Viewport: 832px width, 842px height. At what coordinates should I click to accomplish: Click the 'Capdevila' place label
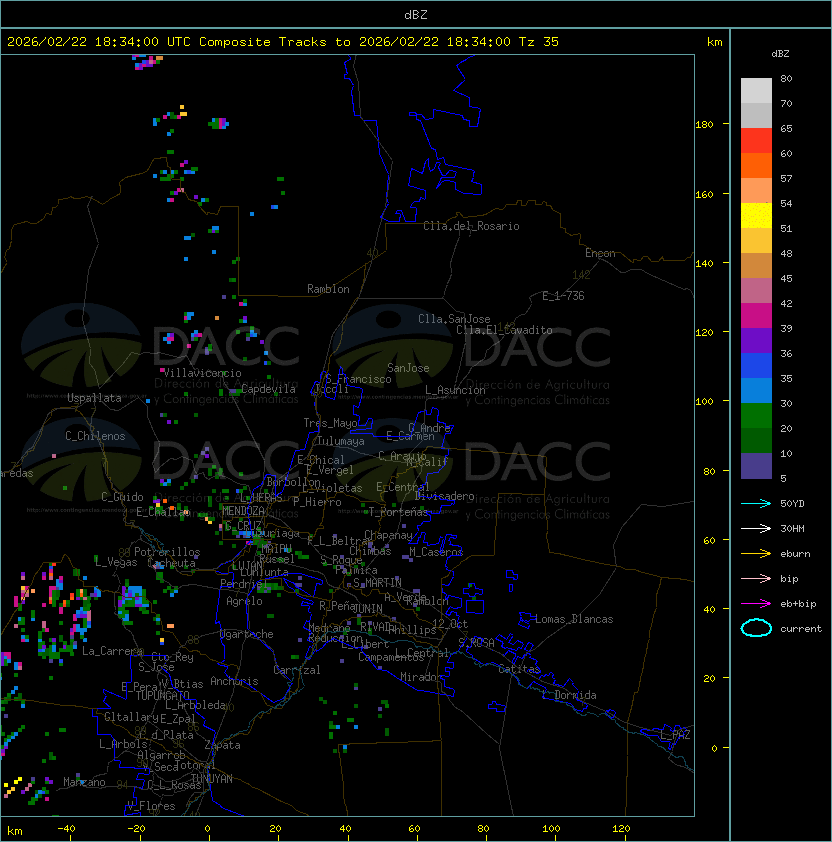(268, 389)
